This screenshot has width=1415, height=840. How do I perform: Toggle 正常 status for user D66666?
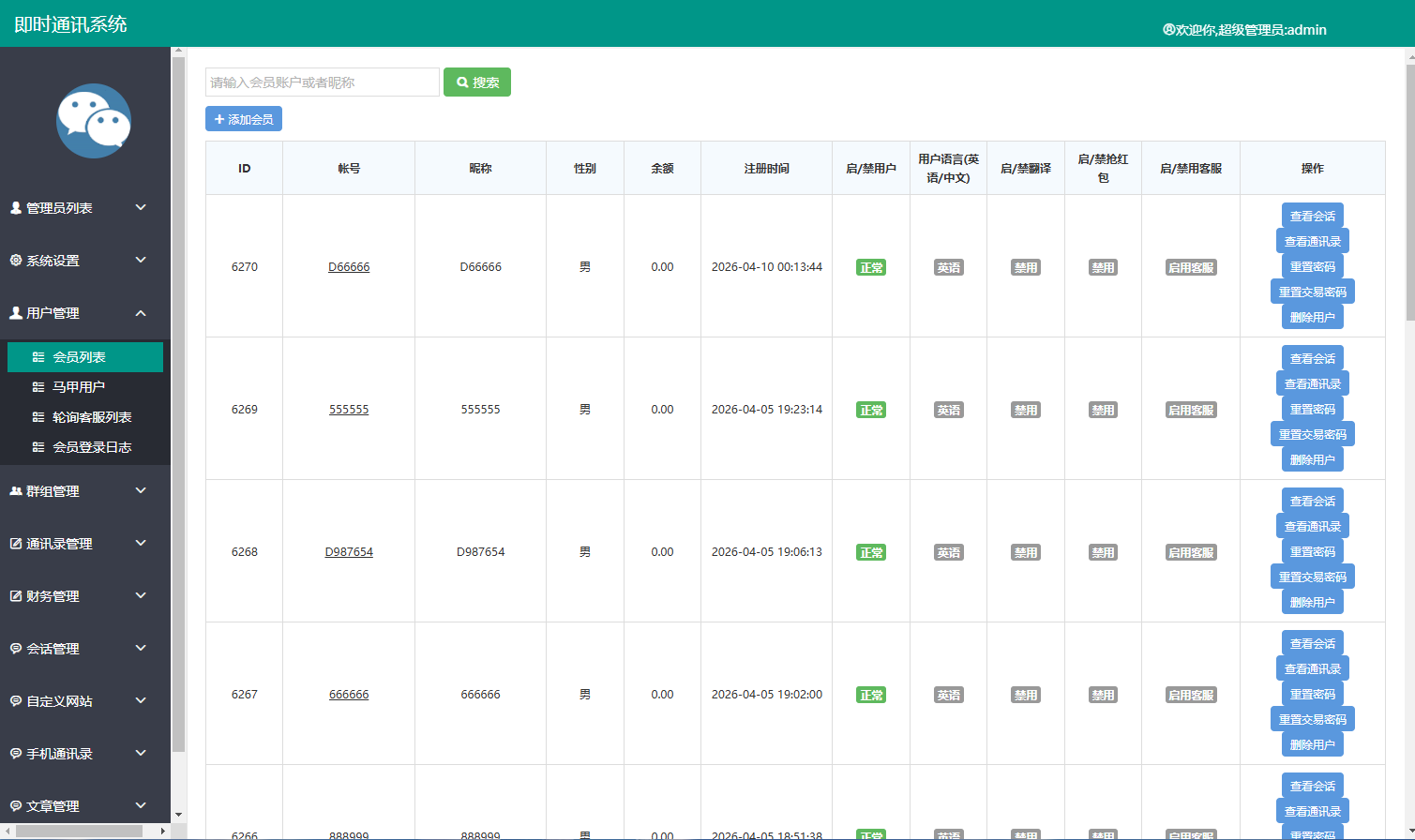click(x=871, y=268)
